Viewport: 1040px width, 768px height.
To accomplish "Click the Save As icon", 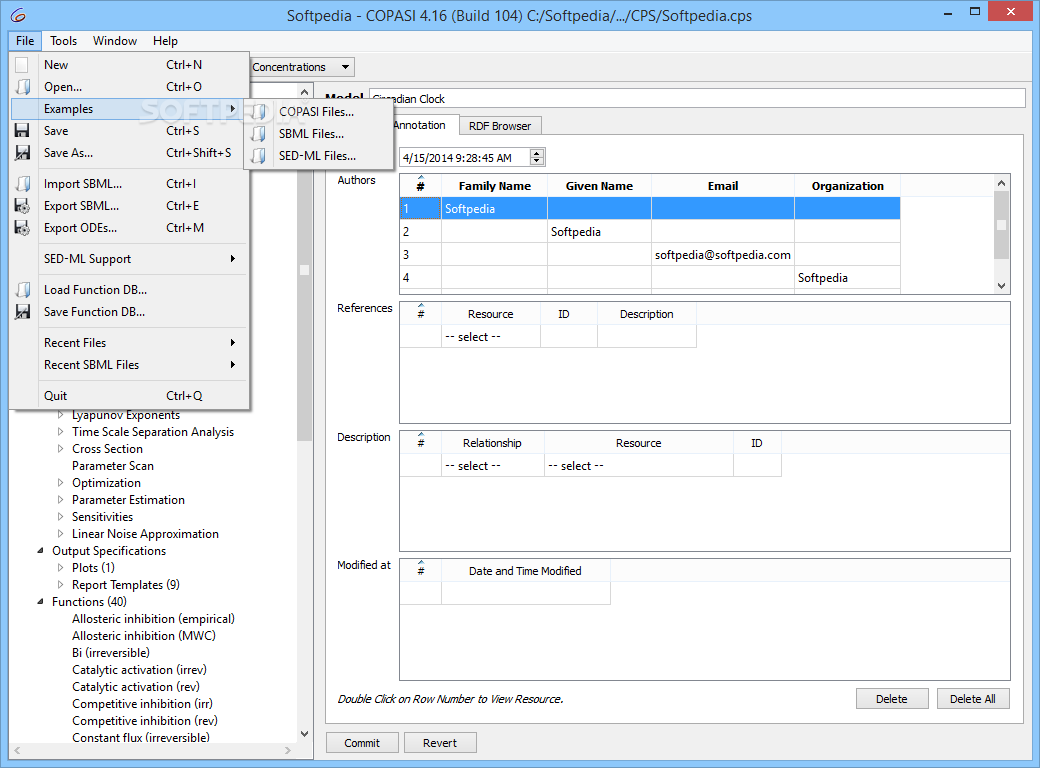I will pos(23,153).
